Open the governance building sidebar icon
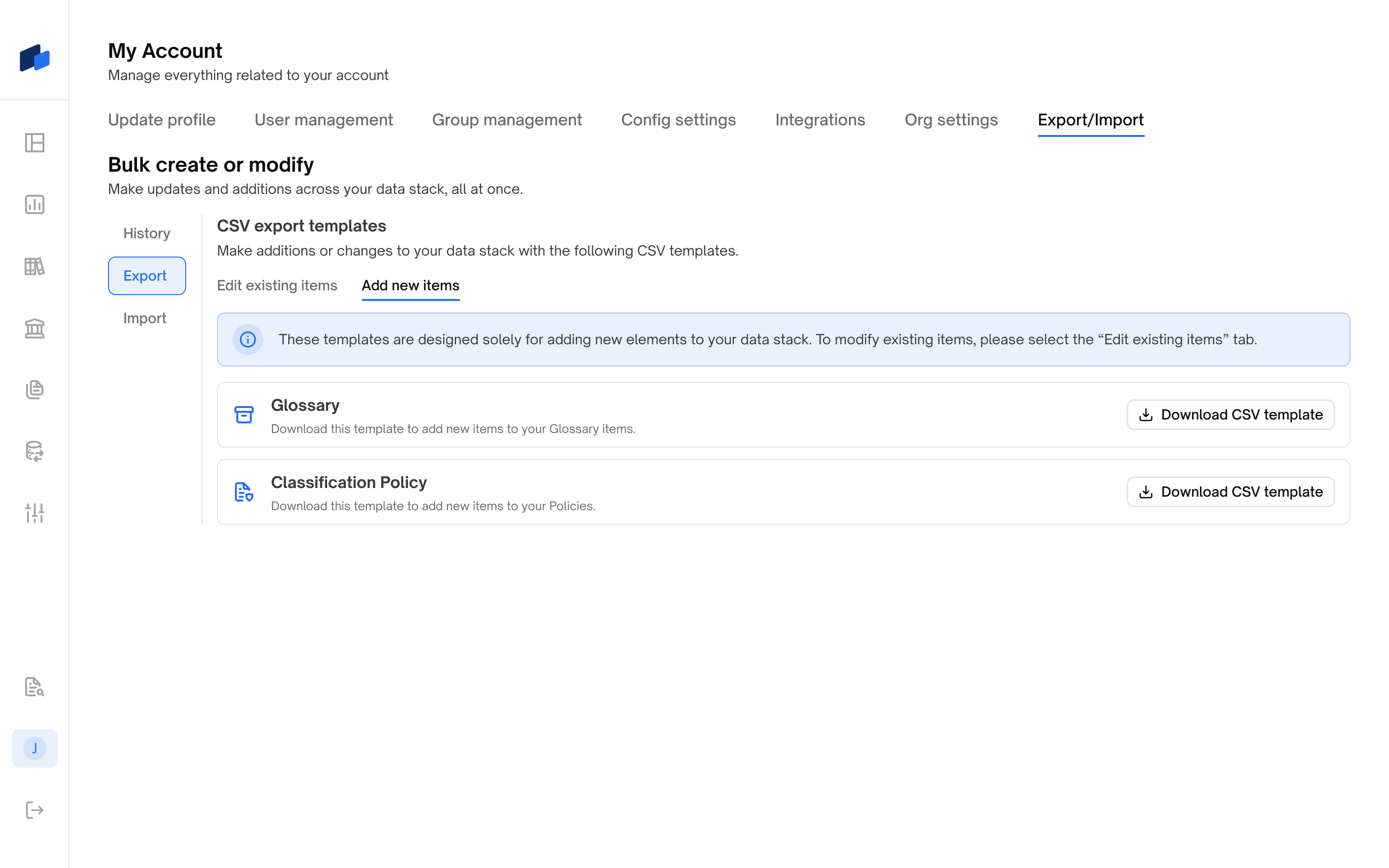Screen dimensions: 1389x868 click(34, 328)
